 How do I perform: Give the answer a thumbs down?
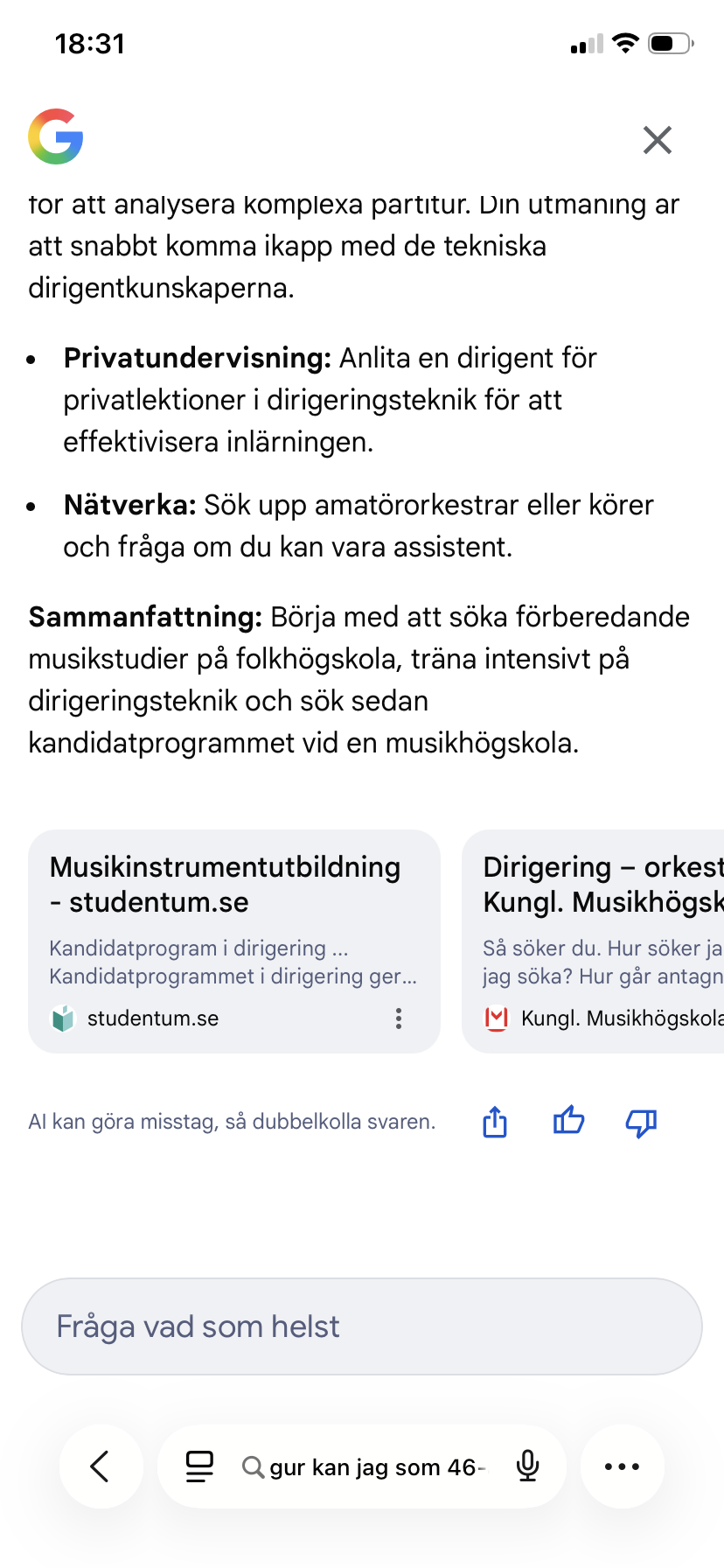coord(641,1122)
